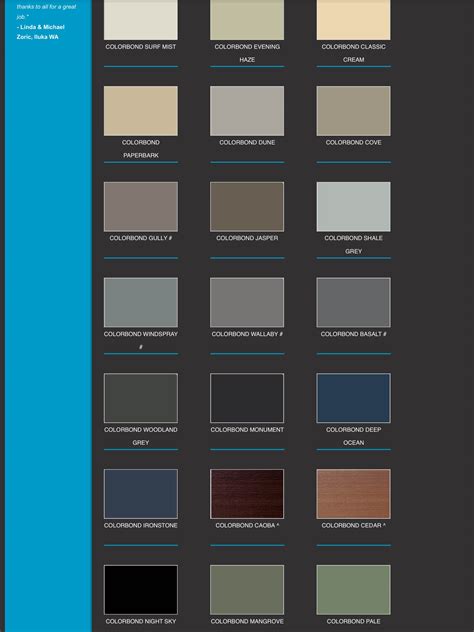Click the 'COLORBOND IRONSTONE' label text
Viewport: 474px width, 632px height.
pyautogui.click(x=141, y=525)
